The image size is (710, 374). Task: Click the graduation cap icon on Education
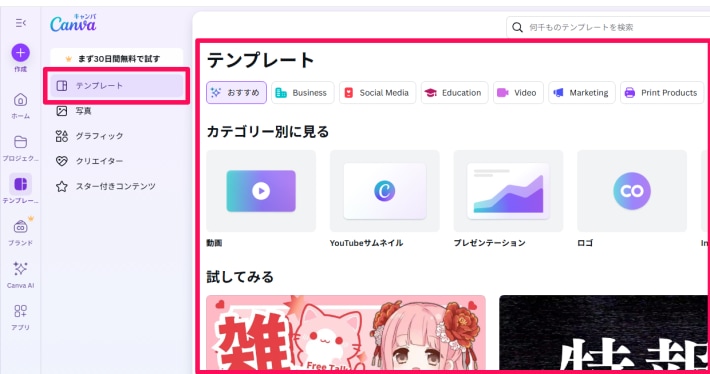coord(431,92)
